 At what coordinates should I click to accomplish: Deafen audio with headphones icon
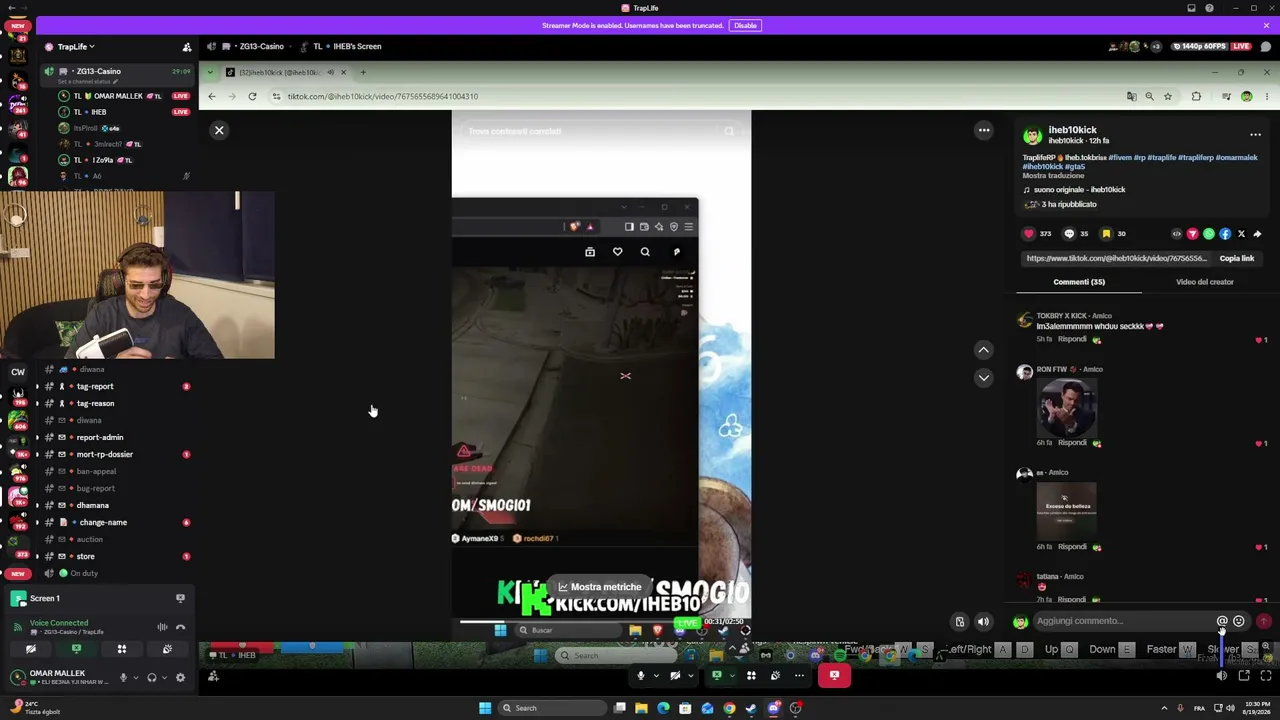click(152, 677)
